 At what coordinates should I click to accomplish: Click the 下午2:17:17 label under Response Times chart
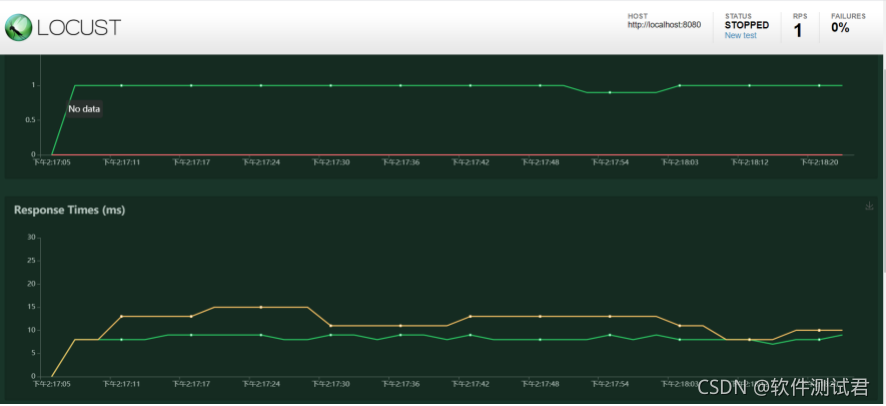pos(191,384)
